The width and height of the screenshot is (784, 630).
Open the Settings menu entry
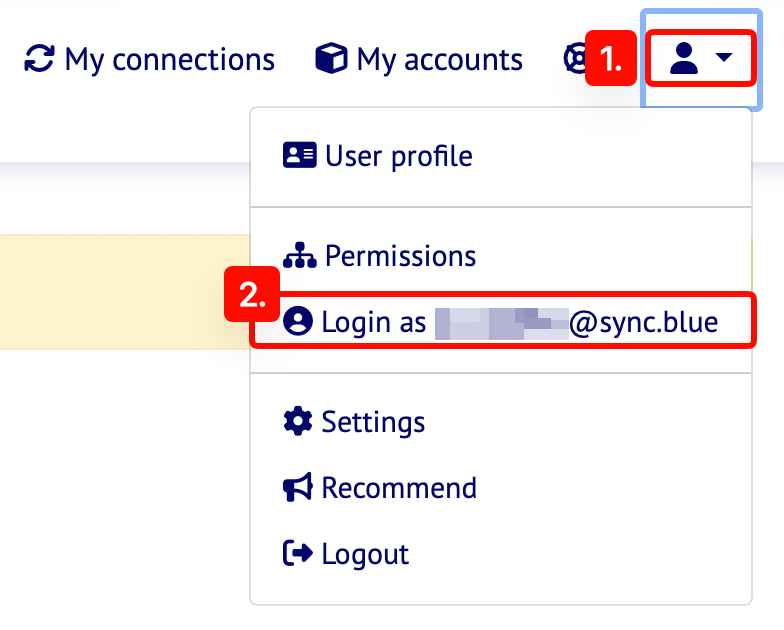pos(373,422)
